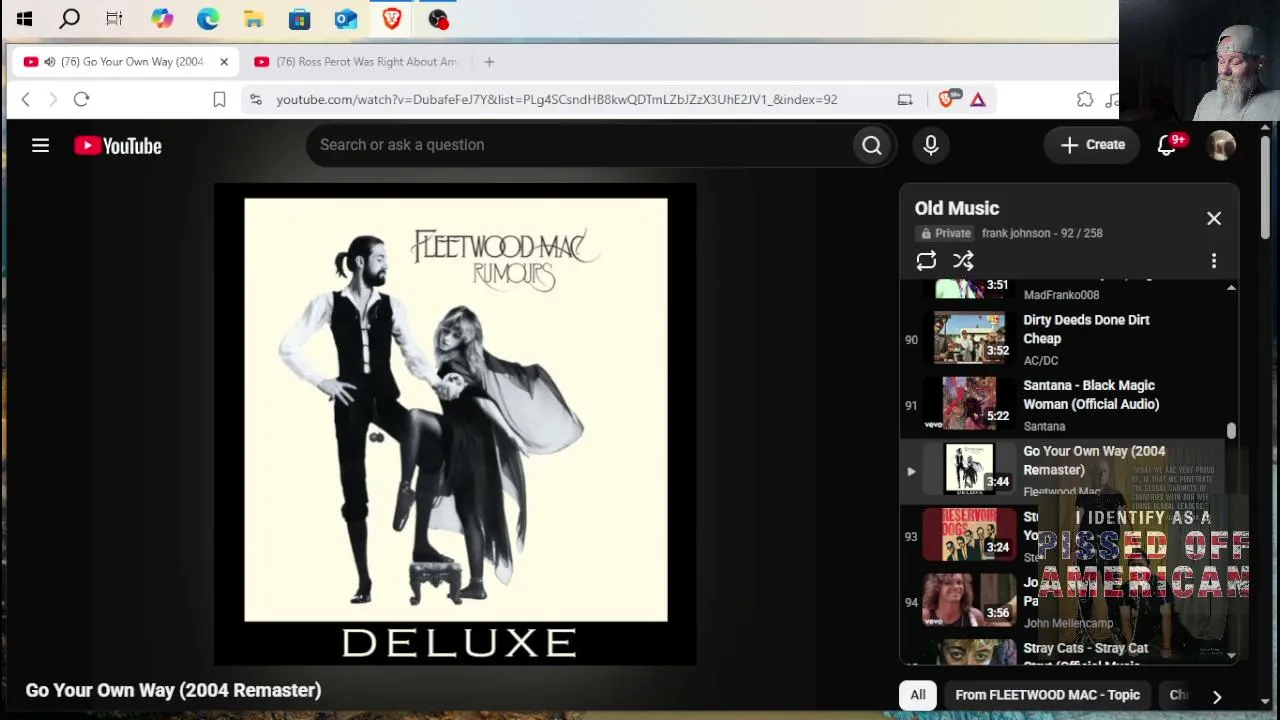This screenshot has width=1280, height=720.
Task: Toggle shuffle for the Old Music playlist
Action: 963,261
